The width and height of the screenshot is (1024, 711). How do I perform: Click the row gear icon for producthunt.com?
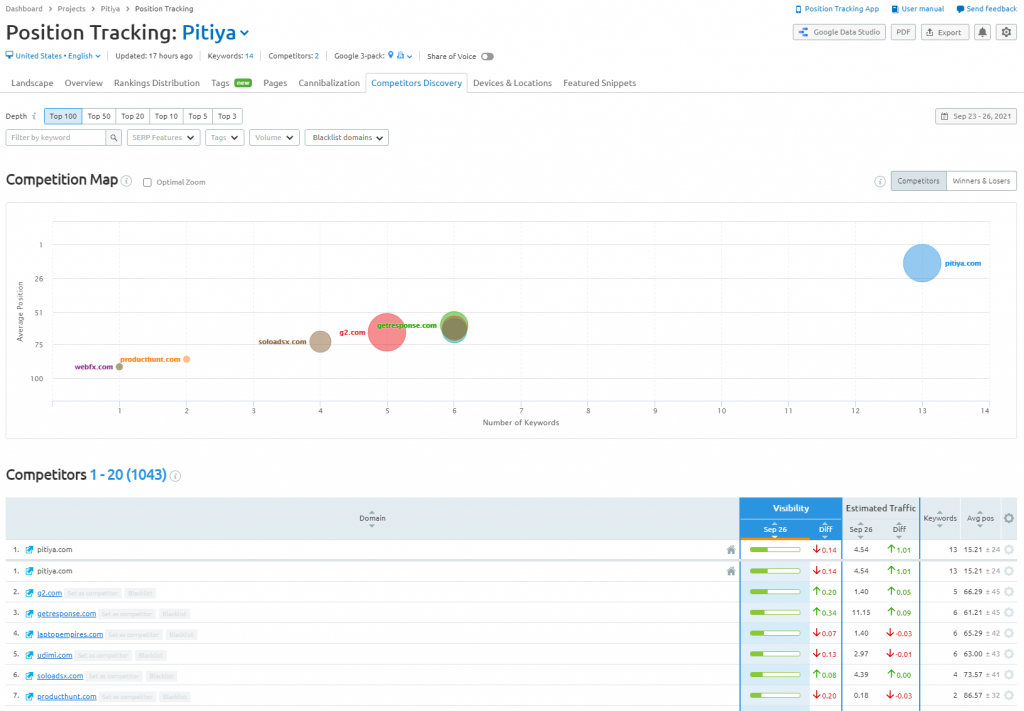coord(1009,695)
